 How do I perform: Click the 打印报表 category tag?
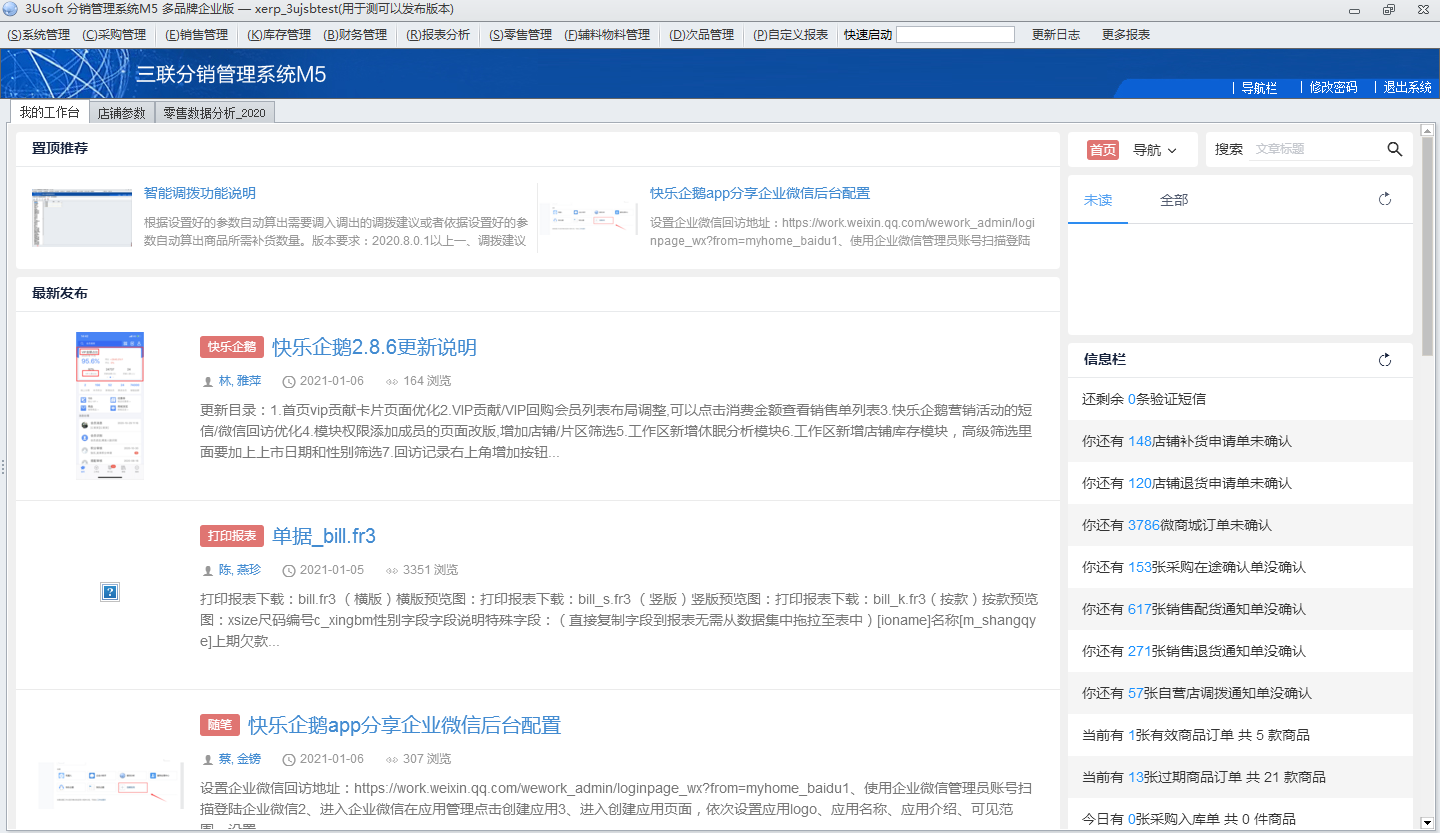(x=232, y=536)
